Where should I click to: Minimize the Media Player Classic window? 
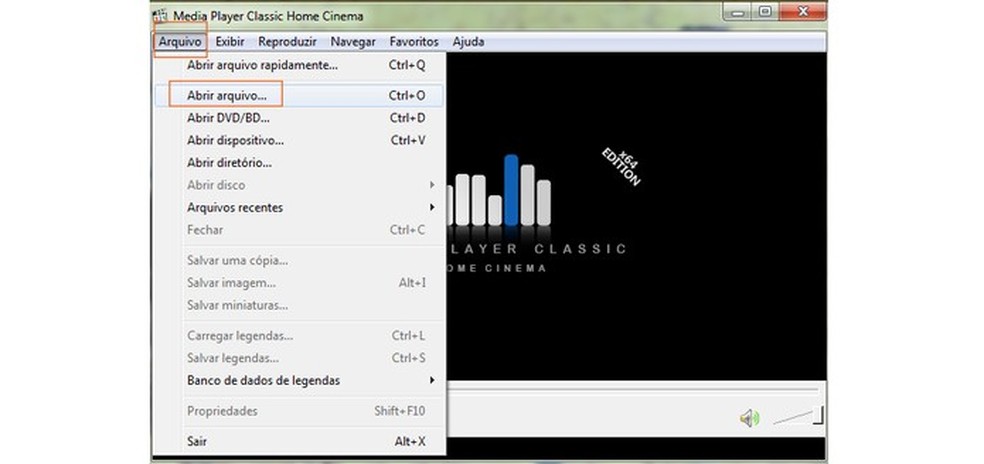739,11
